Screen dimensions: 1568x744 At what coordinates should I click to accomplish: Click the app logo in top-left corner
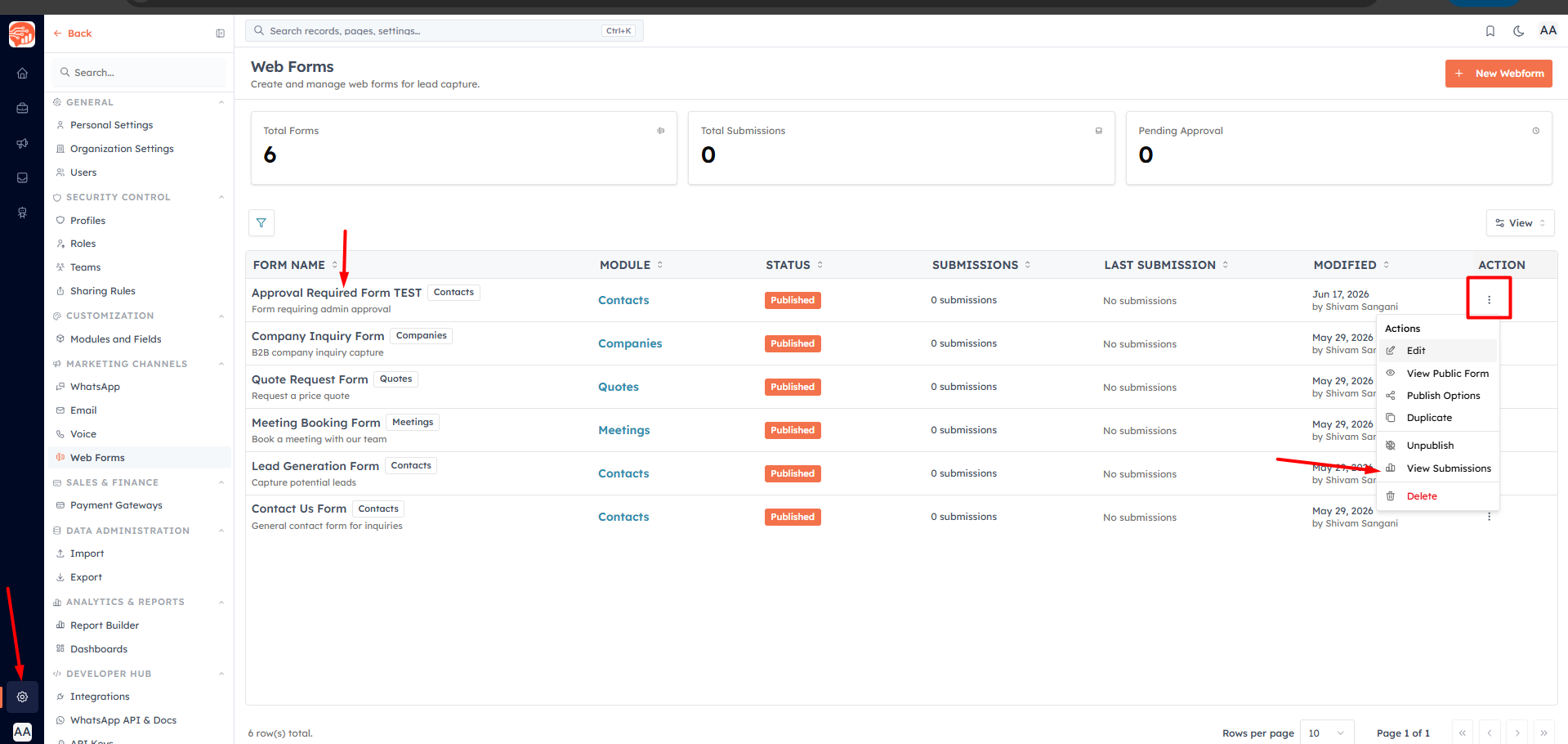(x=22, y=34)
